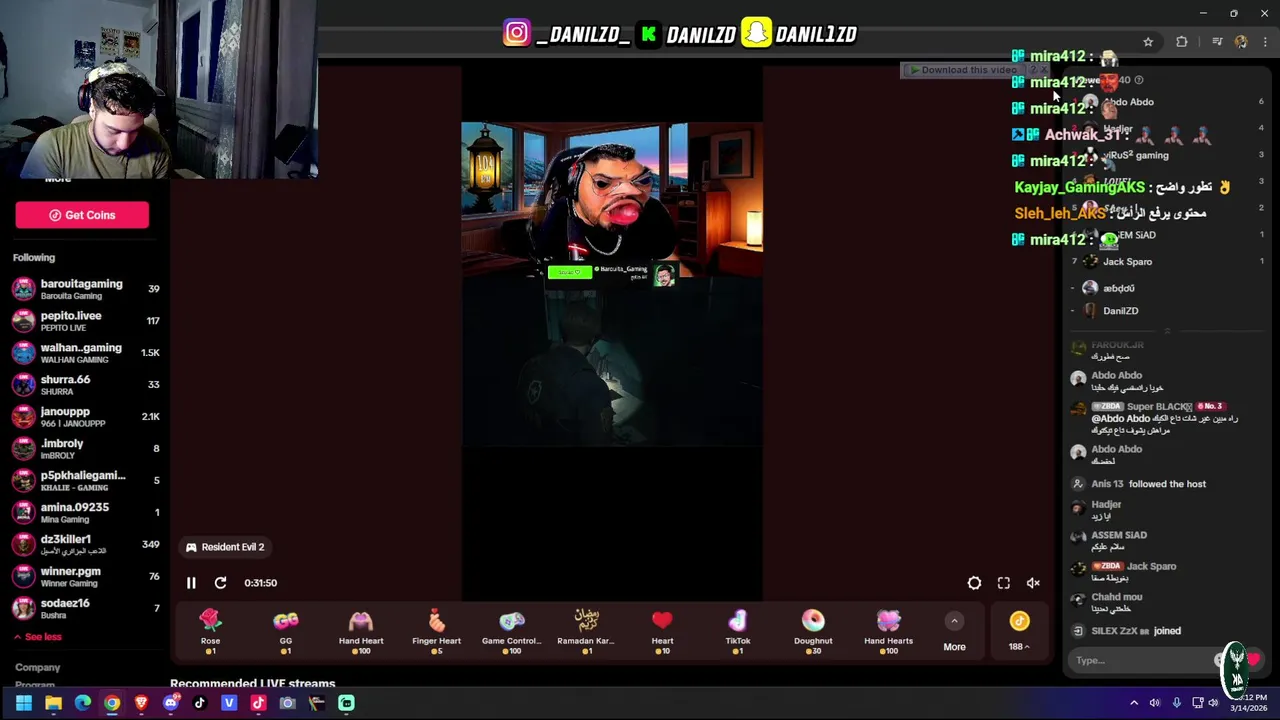1280x720 pixels.
Task: Open p5pkhaliegami... in Following list
Action: pyautogui.click(x=85, y=481)
